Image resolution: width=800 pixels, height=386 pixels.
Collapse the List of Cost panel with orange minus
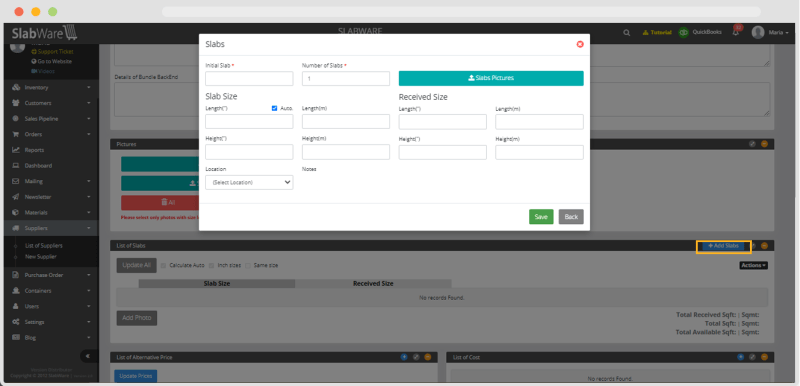pyautogui.click(x=764, y=357)
